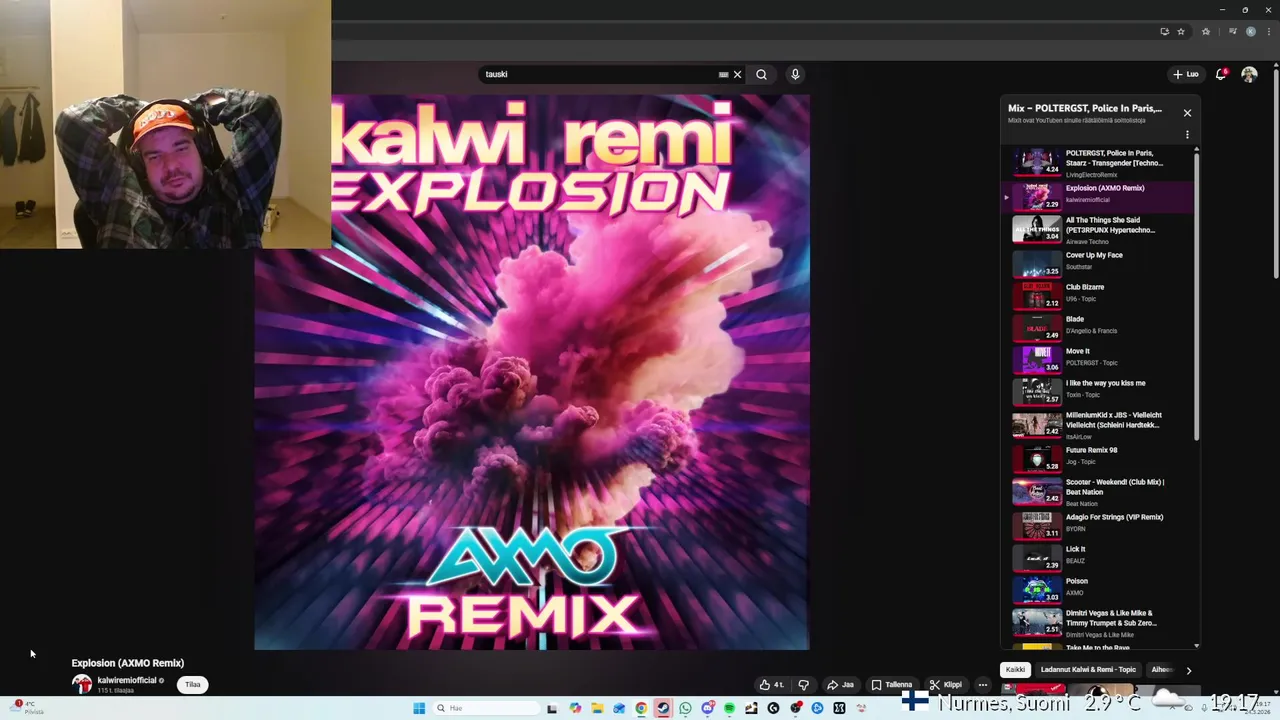Image resolution: width=1280 pixels, height=720 pixels.
Task: Click the install/cast screen icon in address bar
Action: [1164, 31]
